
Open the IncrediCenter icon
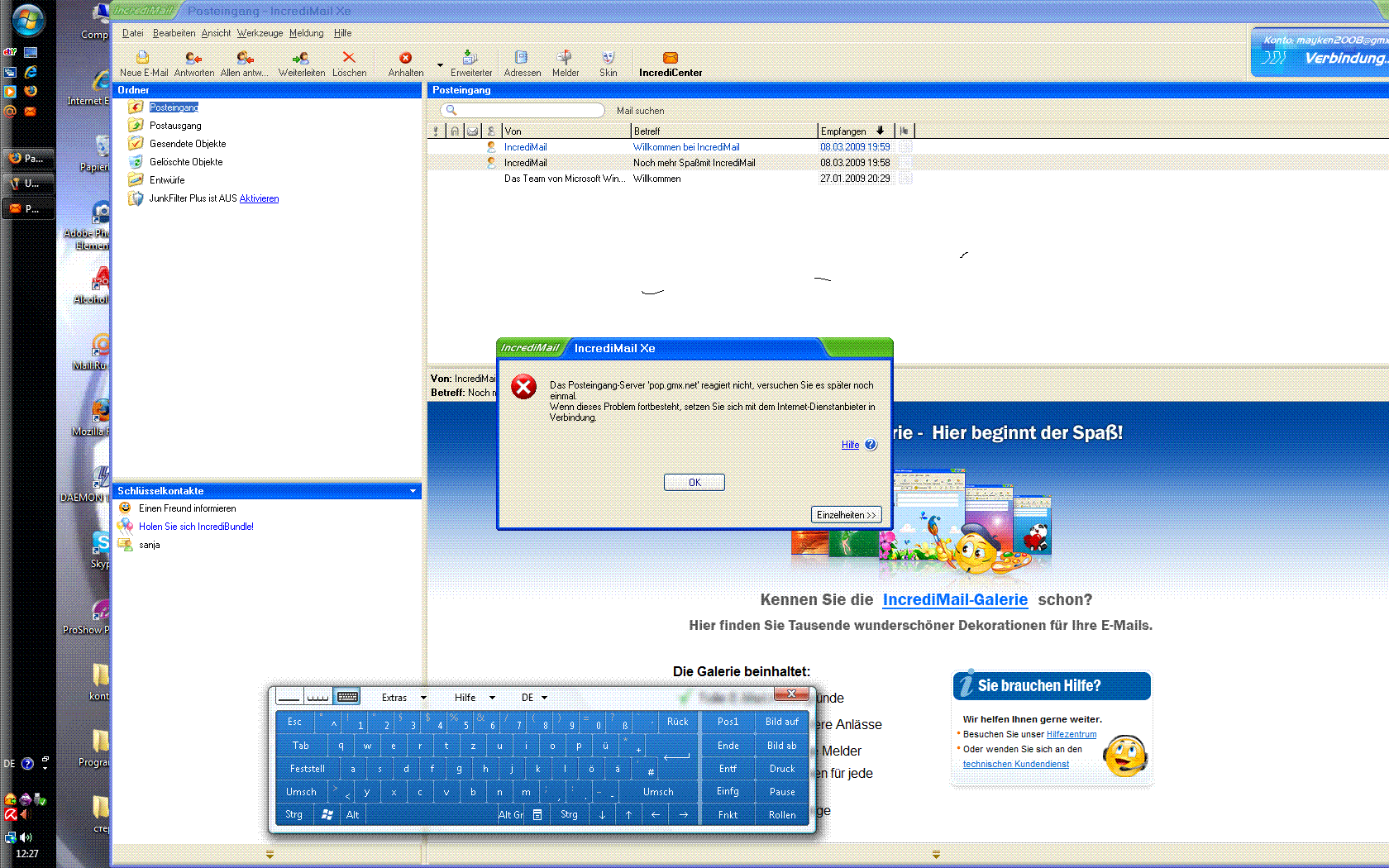coord(671,63)
